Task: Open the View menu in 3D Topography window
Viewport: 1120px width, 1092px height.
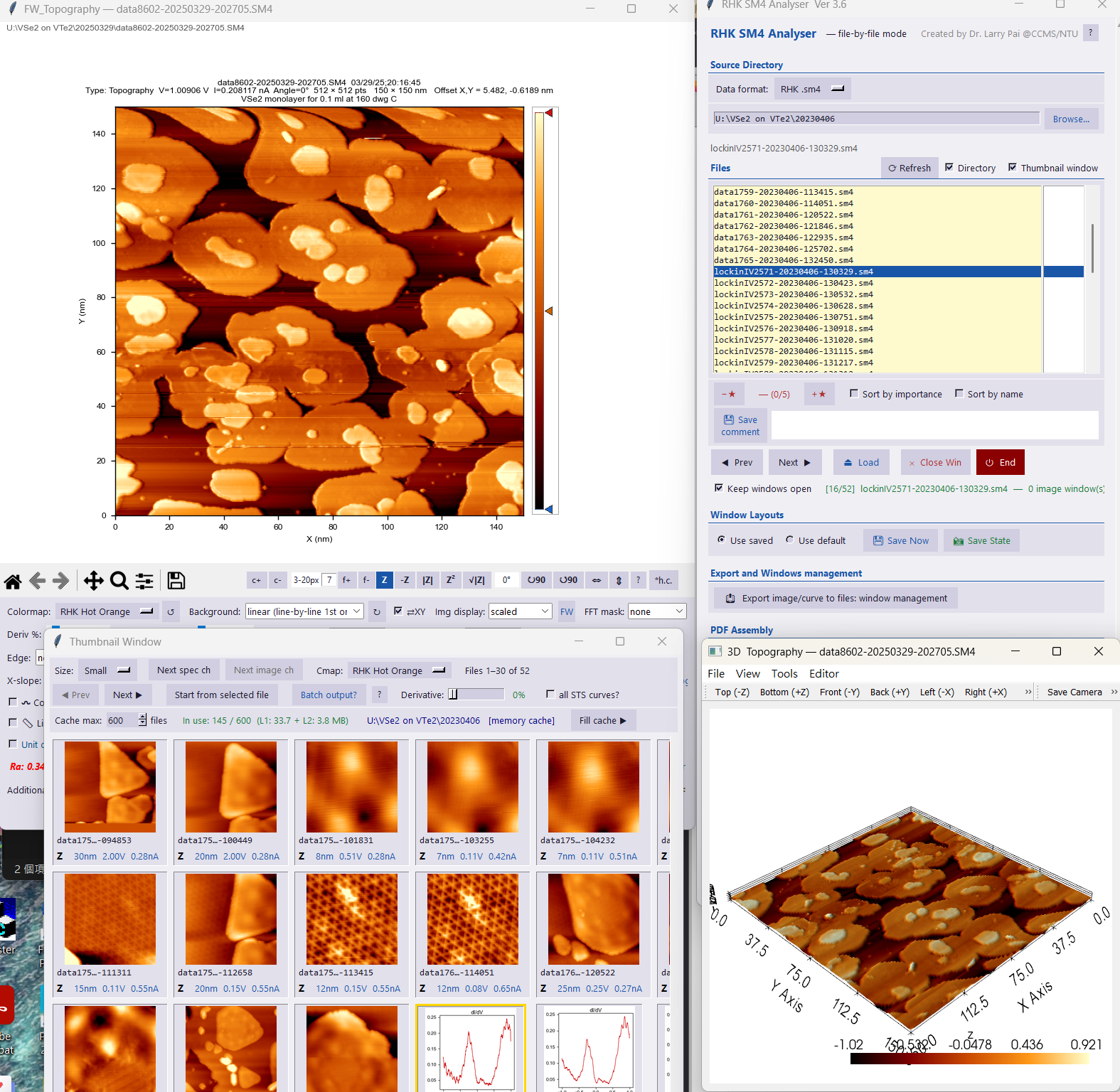Action: click(x=747, y=673)
